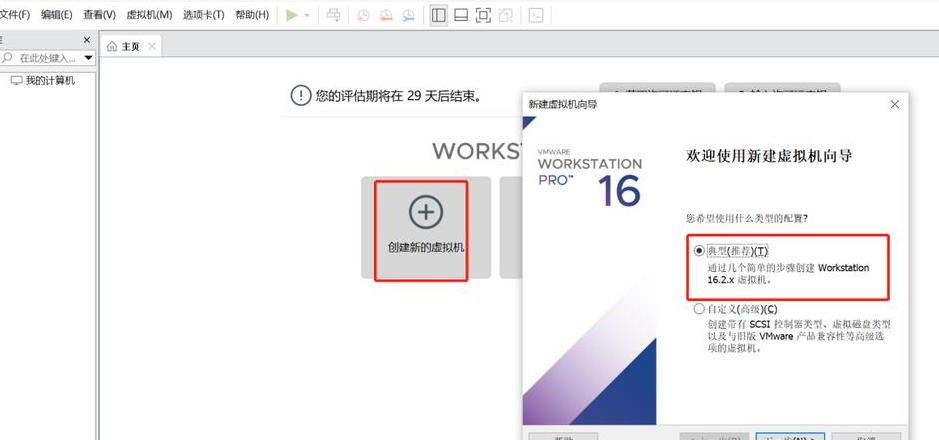The width and height of the screenshot is (939, 440).
Task: Open the 选项卡(T) menu
Action: 204,15
